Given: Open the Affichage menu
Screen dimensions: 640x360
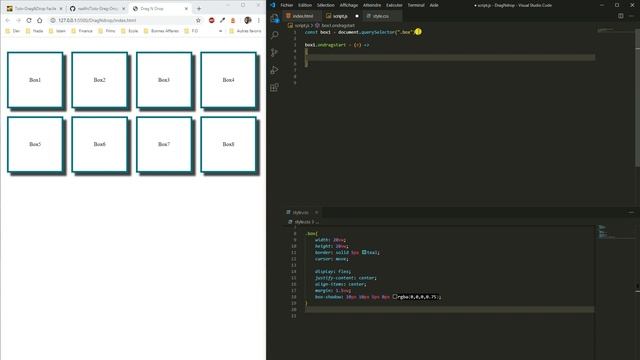Looking at the screenshot, I should pos(349,5).
